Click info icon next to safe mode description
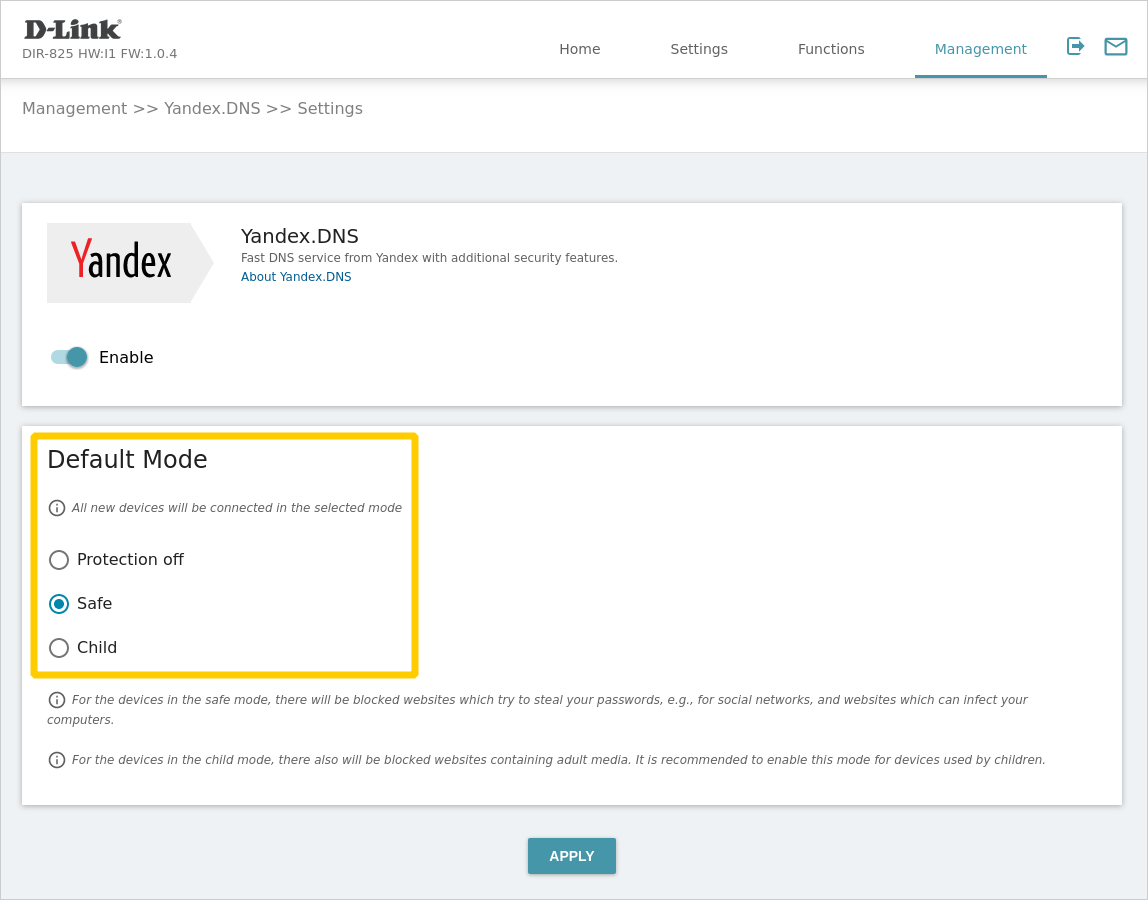The image size is (1148, 900). (57, 700)
